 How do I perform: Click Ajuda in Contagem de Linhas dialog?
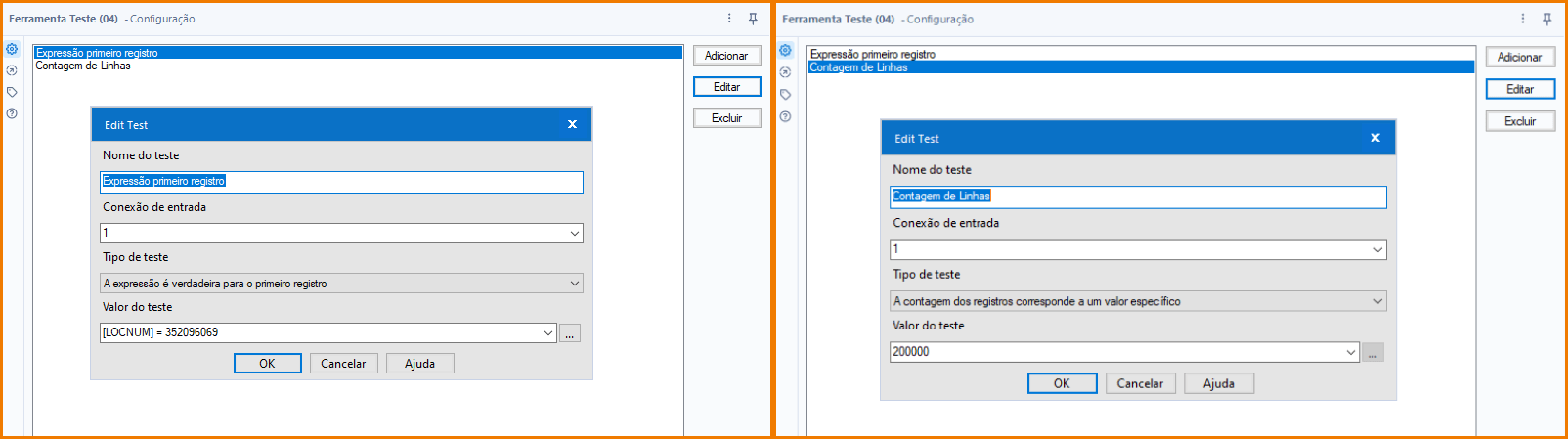click(1218, 383)
